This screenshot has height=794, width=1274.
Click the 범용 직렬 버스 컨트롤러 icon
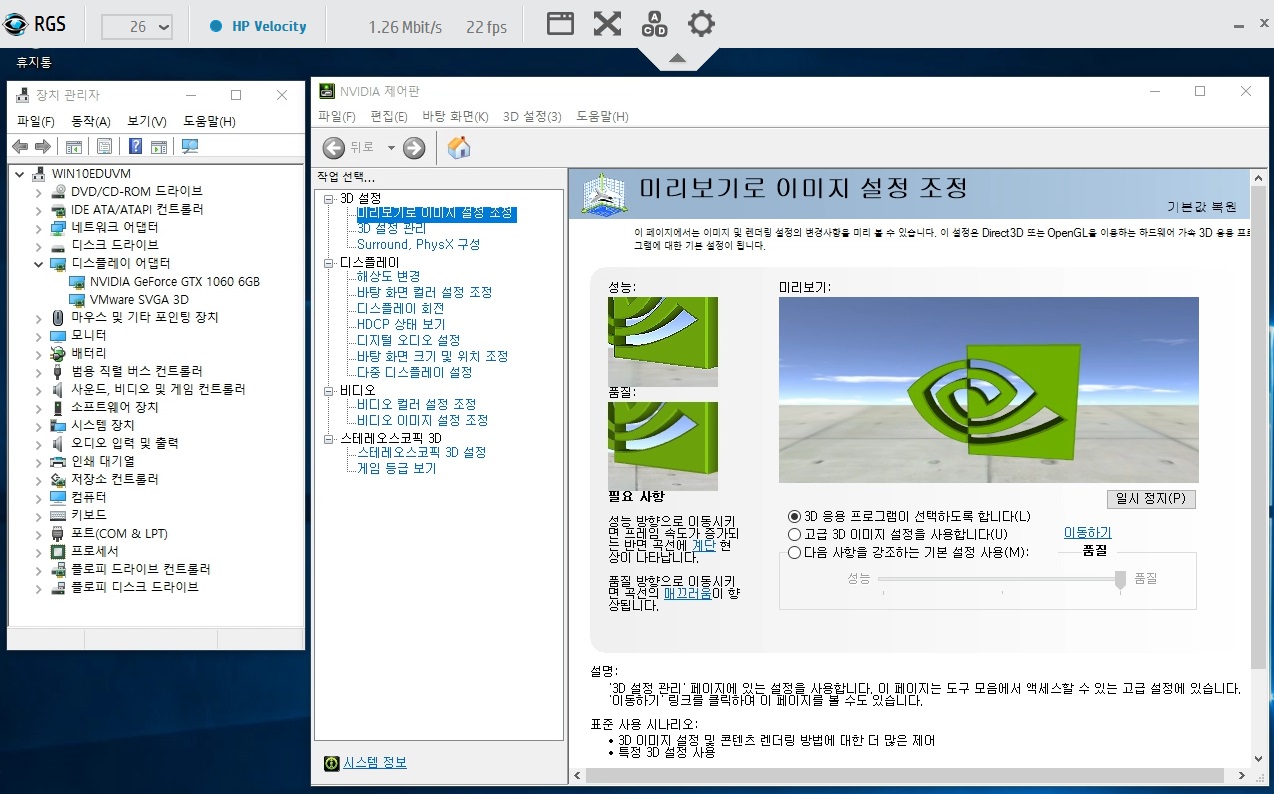coord(58,371)
